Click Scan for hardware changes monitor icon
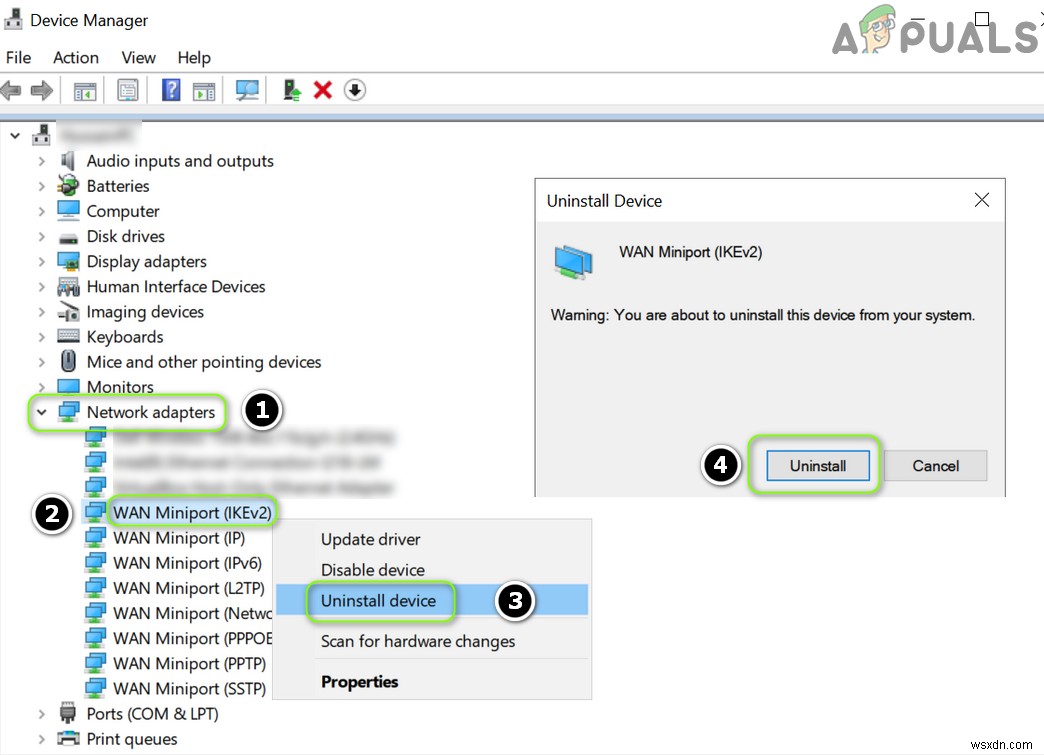This screenshot has width=1044, height=755. [x=247, y=90]
